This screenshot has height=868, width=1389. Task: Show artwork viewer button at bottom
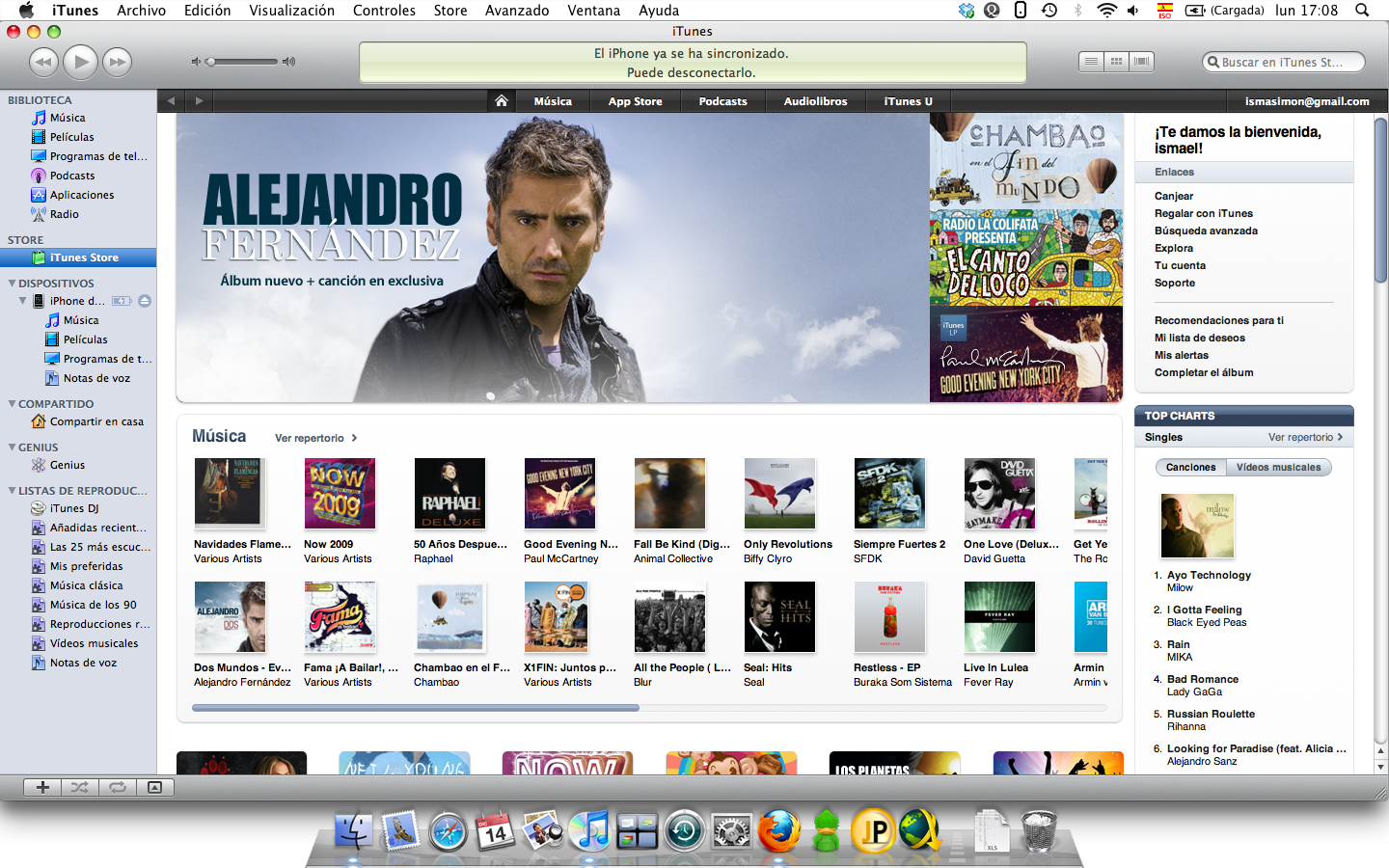155,787
